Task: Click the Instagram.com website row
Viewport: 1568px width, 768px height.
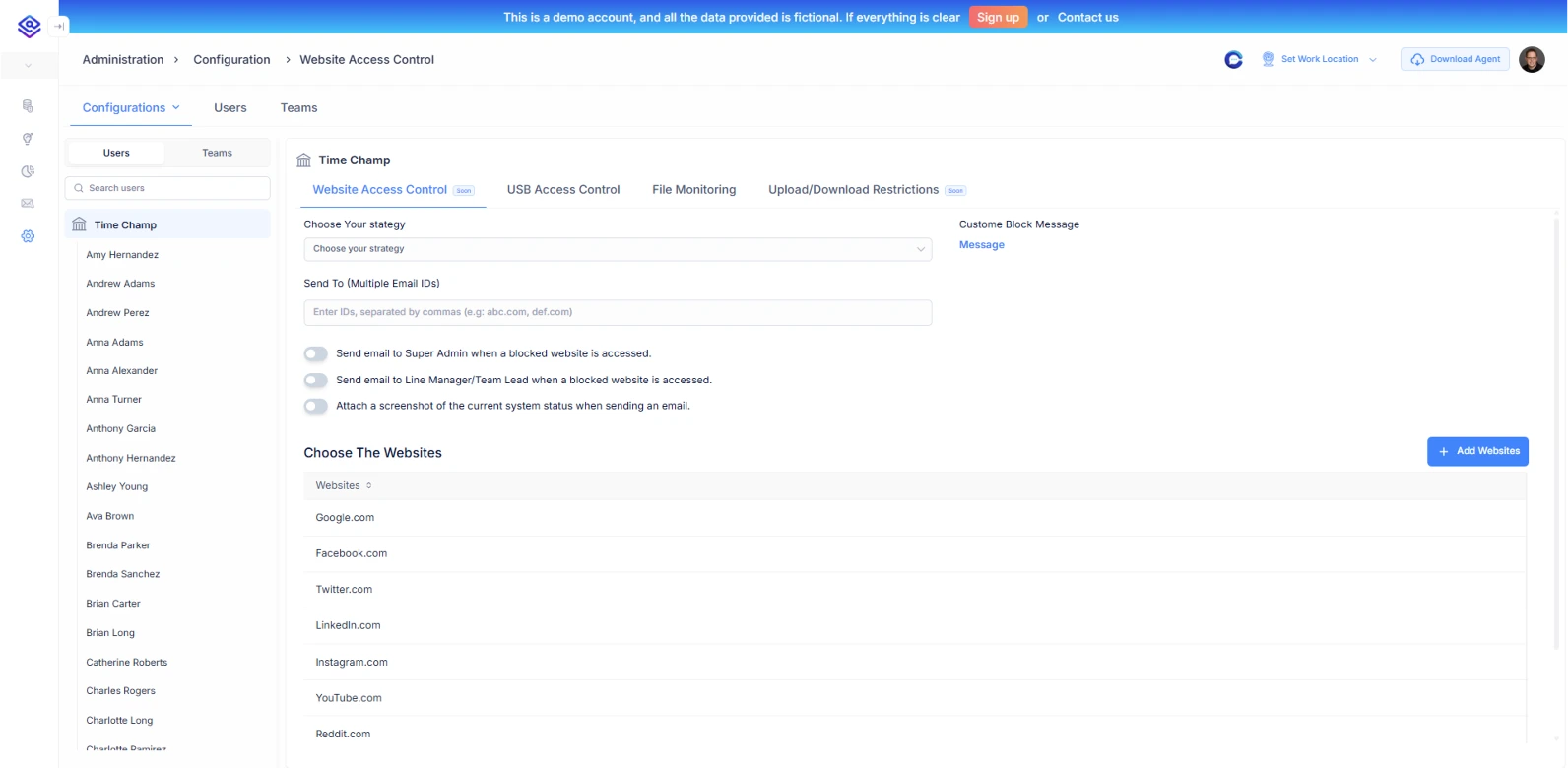Action: pyautogui.click(x=915, y=663)
